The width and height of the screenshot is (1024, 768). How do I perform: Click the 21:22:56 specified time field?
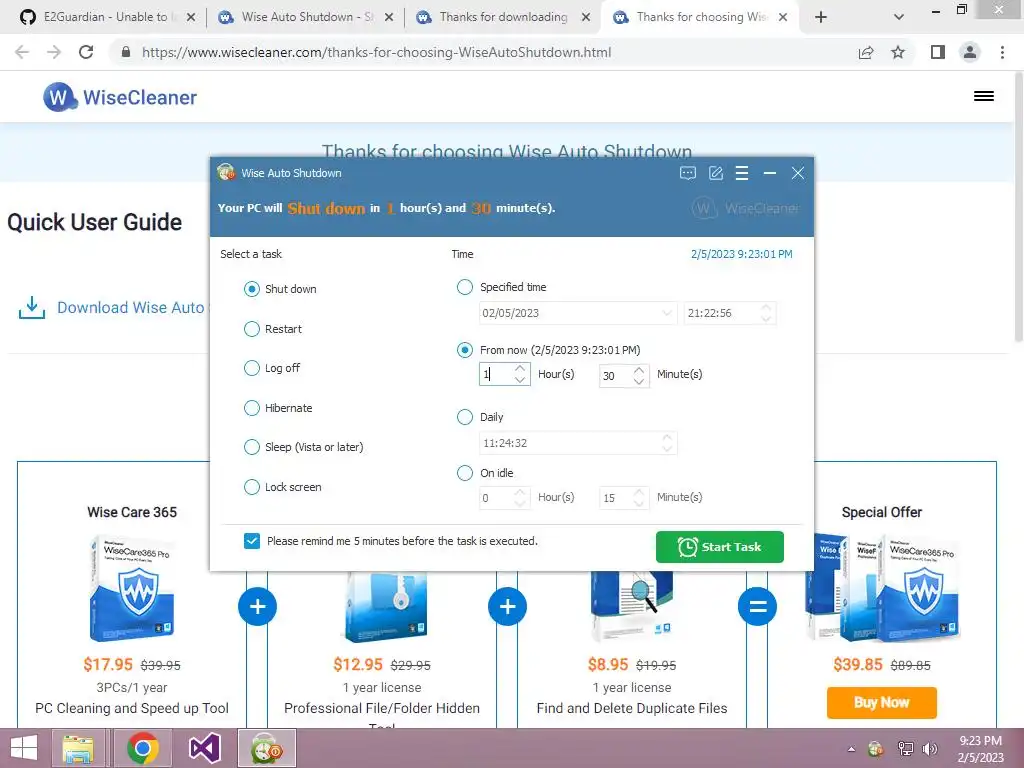click(x=729, y=313)
